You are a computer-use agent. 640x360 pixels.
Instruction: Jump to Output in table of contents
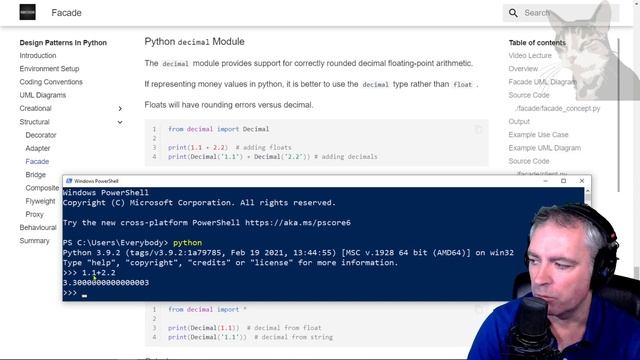click(x=519, y=122)
